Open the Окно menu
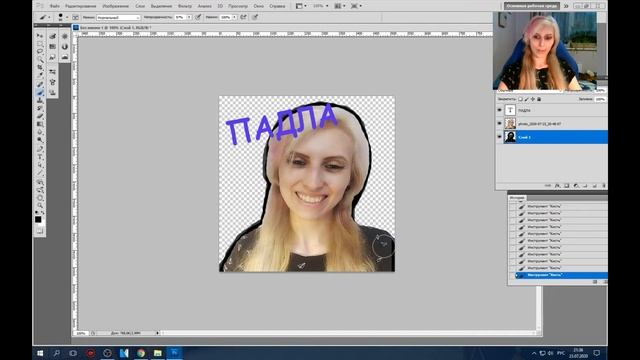Screen dimensions: 640x360 pos(258,6)
